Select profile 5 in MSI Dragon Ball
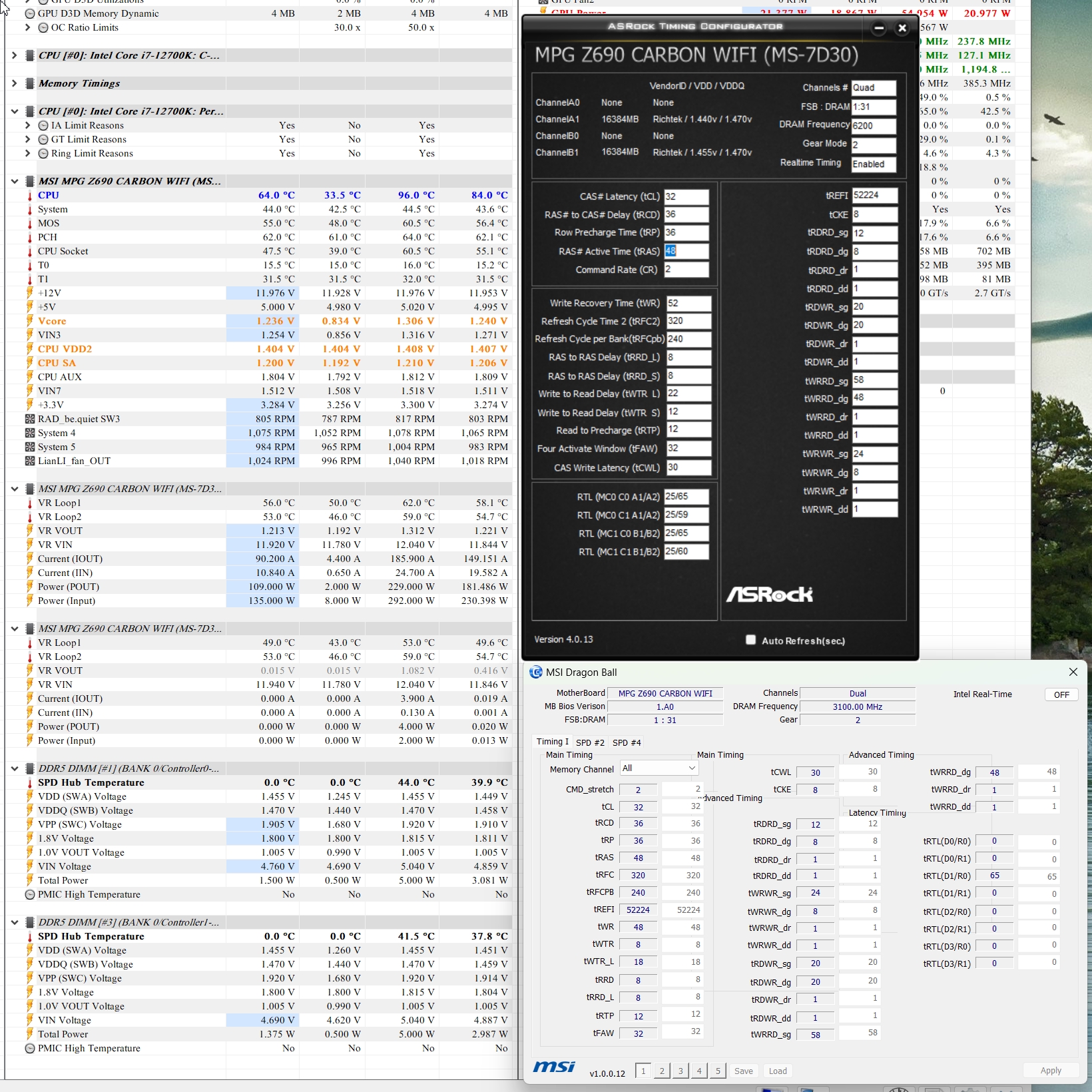1092x1092 pixels. 718,1071
